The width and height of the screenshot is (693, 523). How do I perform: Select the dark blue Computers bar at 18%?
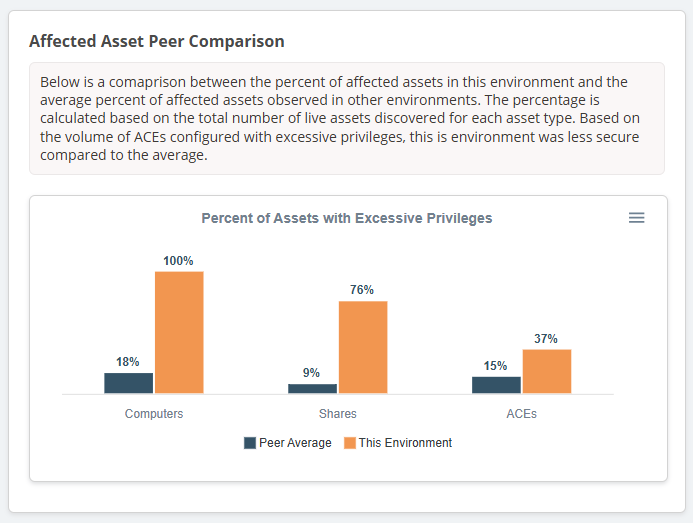(129, 383)
